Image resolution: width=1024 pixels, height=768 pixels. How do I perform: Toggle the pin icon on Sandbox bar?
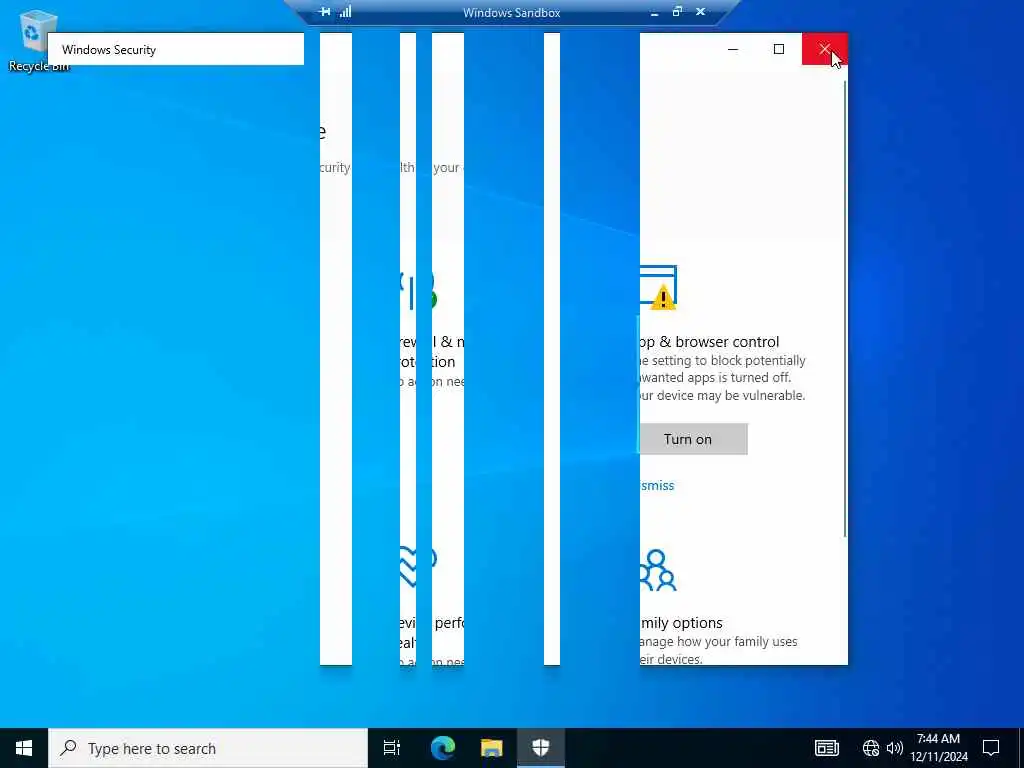coord(325,12)
